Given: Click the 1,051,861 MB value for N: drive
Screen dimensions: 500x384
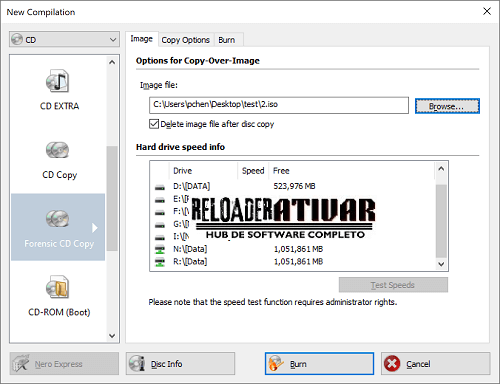Looking at the screenshot, I should point(298,249).
